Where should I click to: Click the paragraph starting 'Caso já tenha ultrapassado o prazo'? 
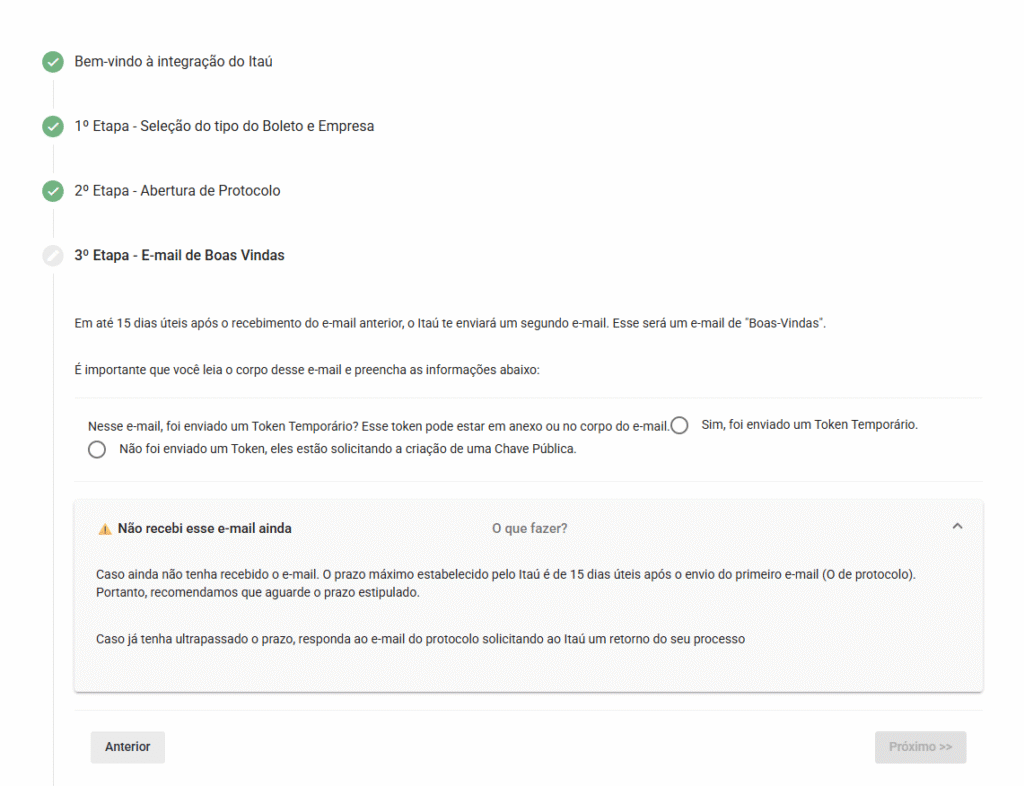point(420,638)
